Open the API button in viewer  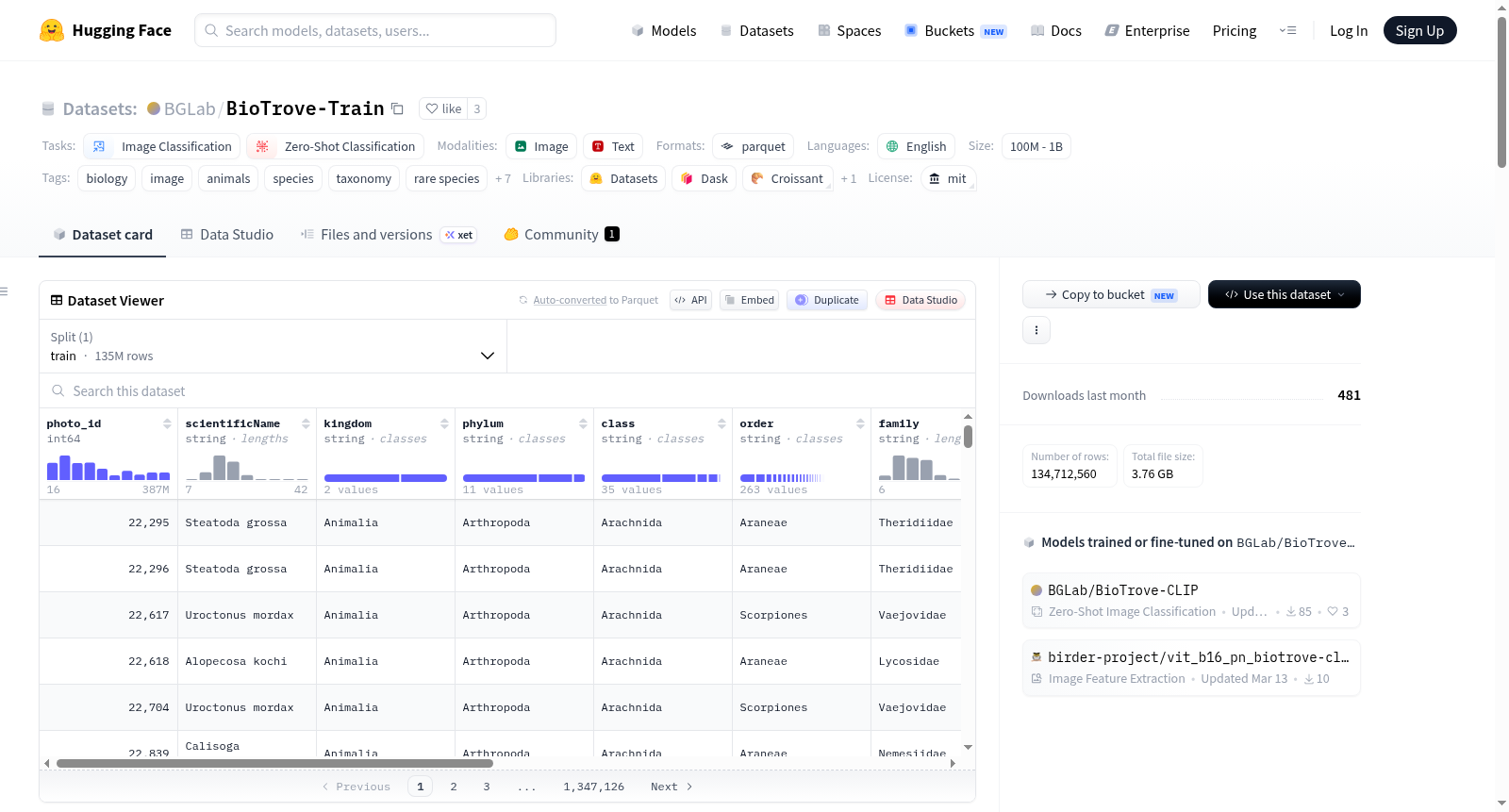pyautogui.click(x=690, y=300)
